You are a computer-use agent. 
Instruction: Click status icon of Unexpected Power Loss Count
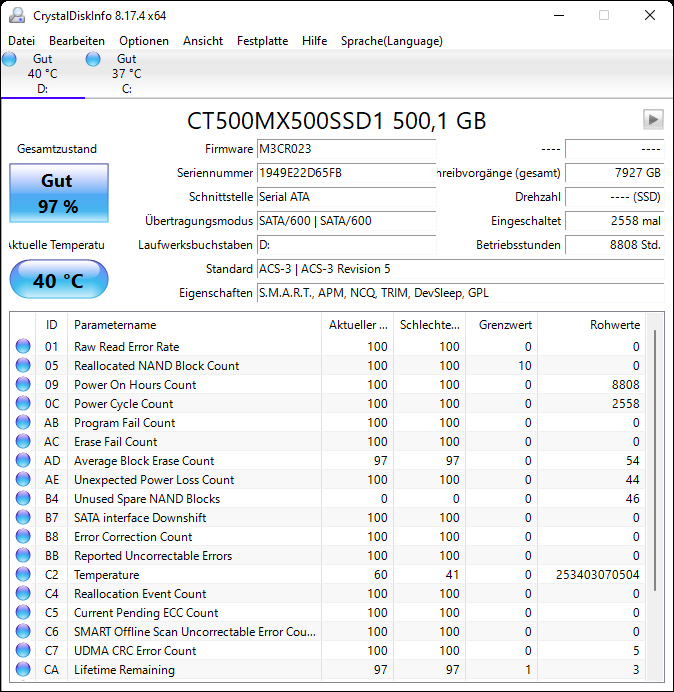click(x=23, y=479)
